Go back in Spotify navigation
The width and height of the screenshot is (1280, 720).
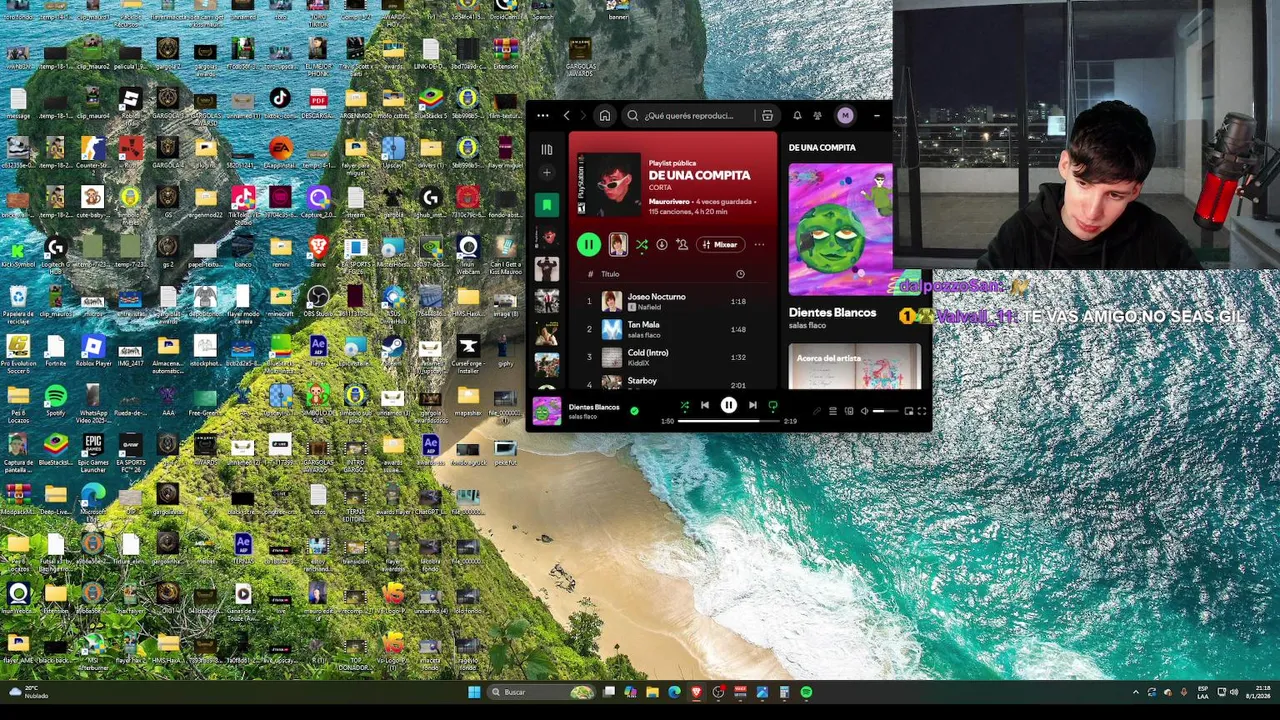(x=566, y=116)
